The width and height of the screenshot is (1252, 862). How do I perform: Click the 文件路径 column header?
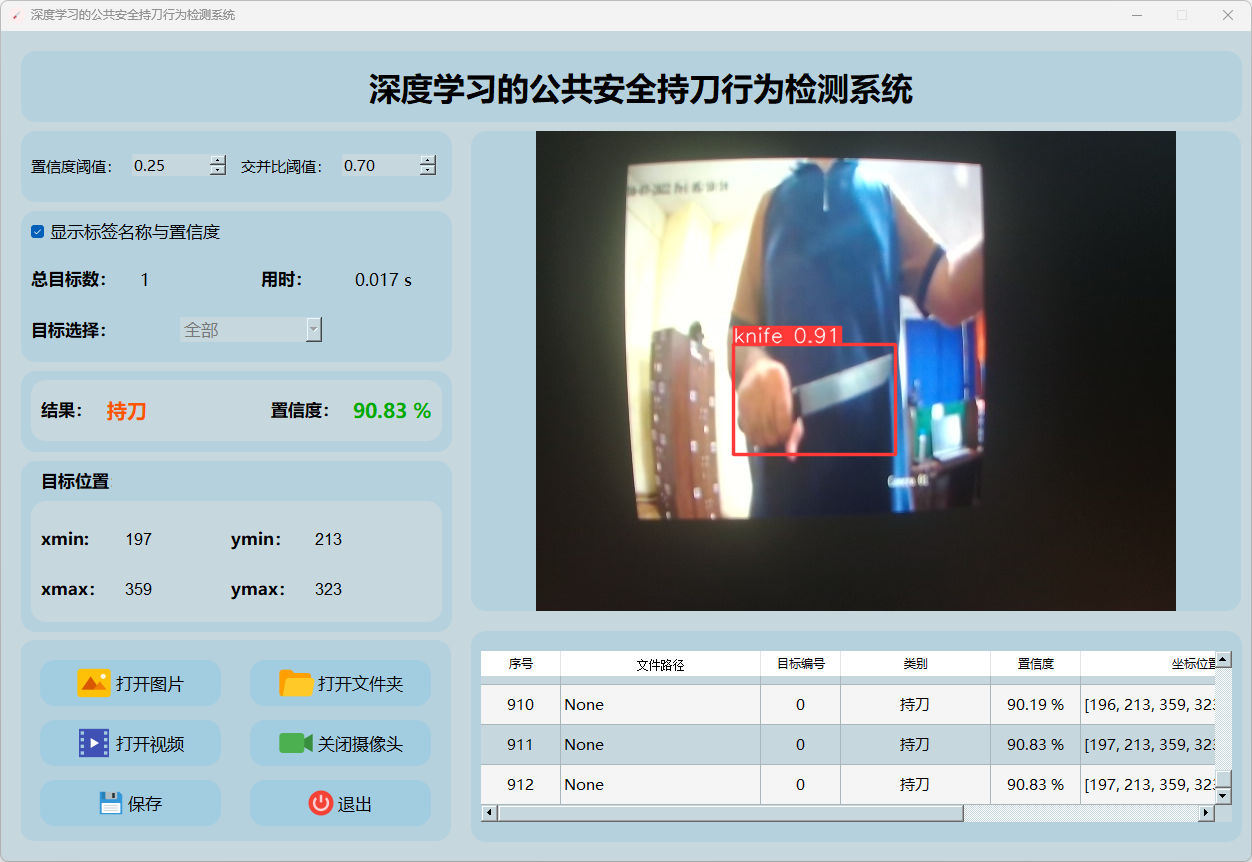point(660,664)
